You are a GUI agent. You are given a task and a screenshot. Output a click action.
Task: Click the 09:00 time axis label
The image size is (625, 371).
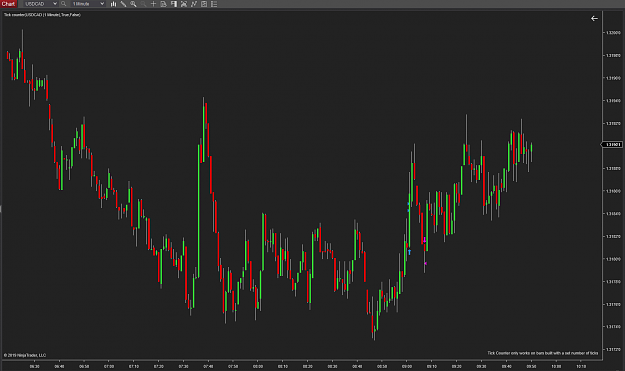pyautogui.click(x=407, y=366)
